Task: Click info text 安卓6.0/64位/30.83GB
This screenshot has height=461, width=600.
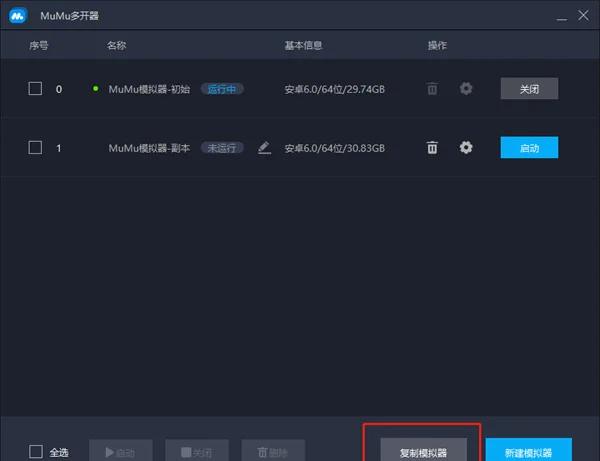Action: [334, 148]
